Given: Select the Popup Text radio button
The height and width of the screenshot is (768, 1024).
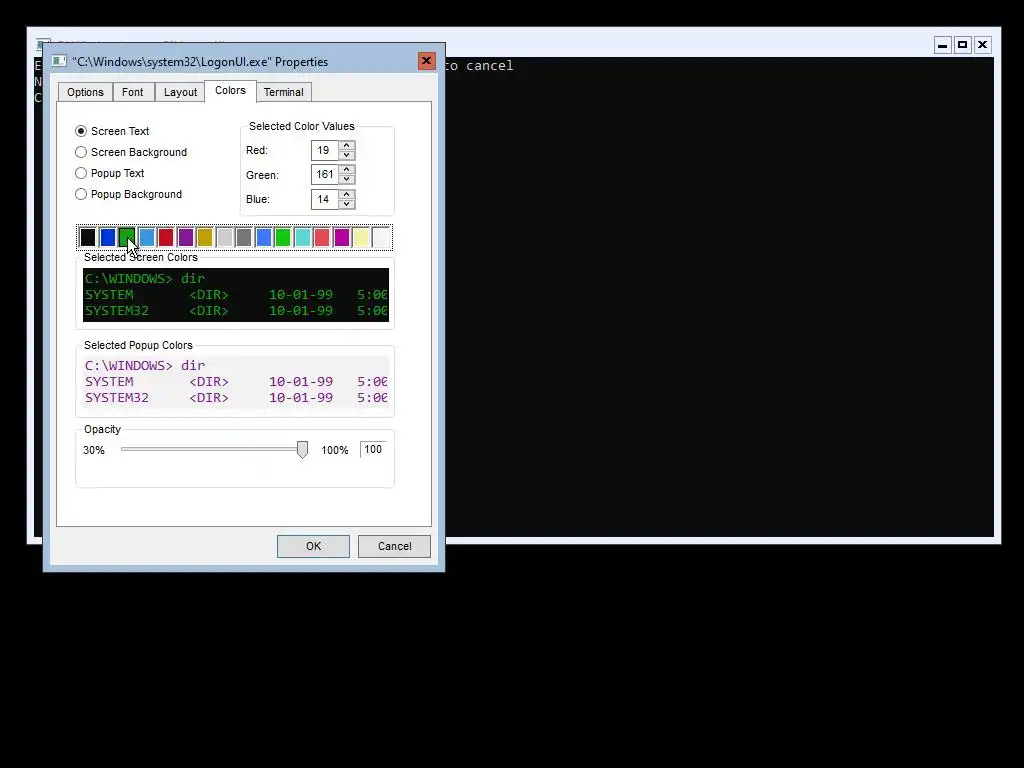Looking at the screenshot, I should 81,173.
